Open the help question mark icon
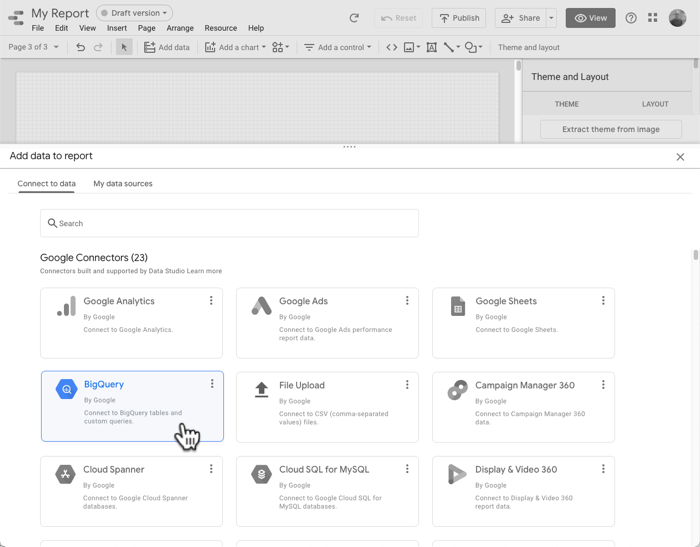Image resolution: width=700 pixels, height=547 pixels. pyautogui.click(x=631, y=18)
